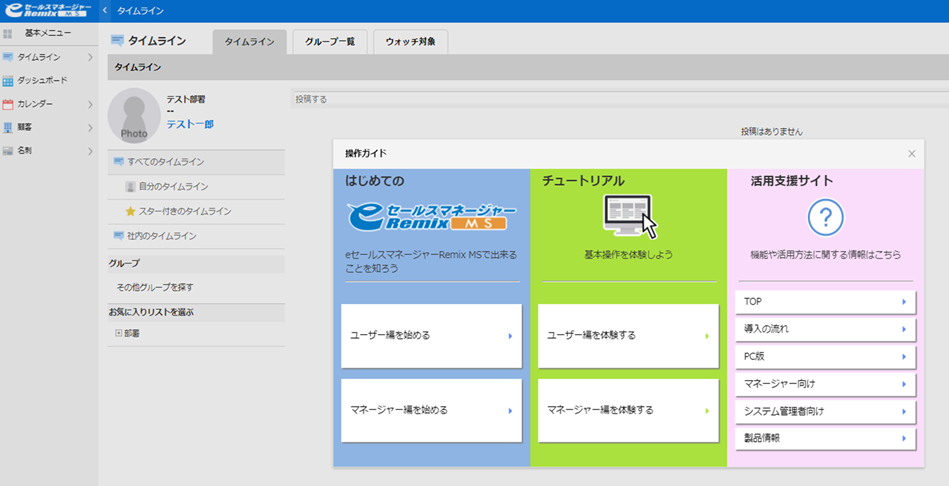Click the すべてのタイムライン chat icon
Image resolution: width=949 pixels, height=486 pixels.
pos(119,162)
